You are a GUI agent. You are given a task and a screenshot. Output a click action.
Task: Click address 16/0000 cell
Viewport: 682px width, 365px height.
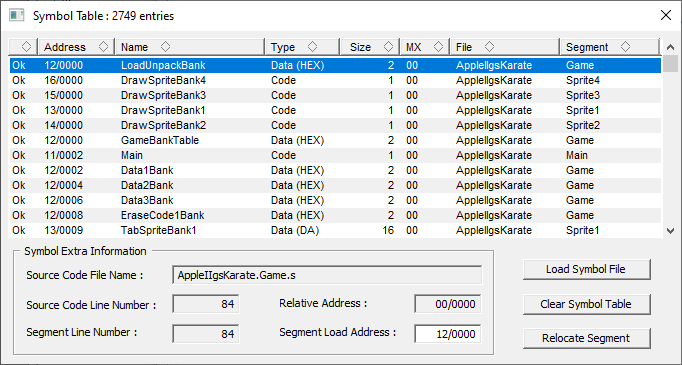tap(64, 80)
